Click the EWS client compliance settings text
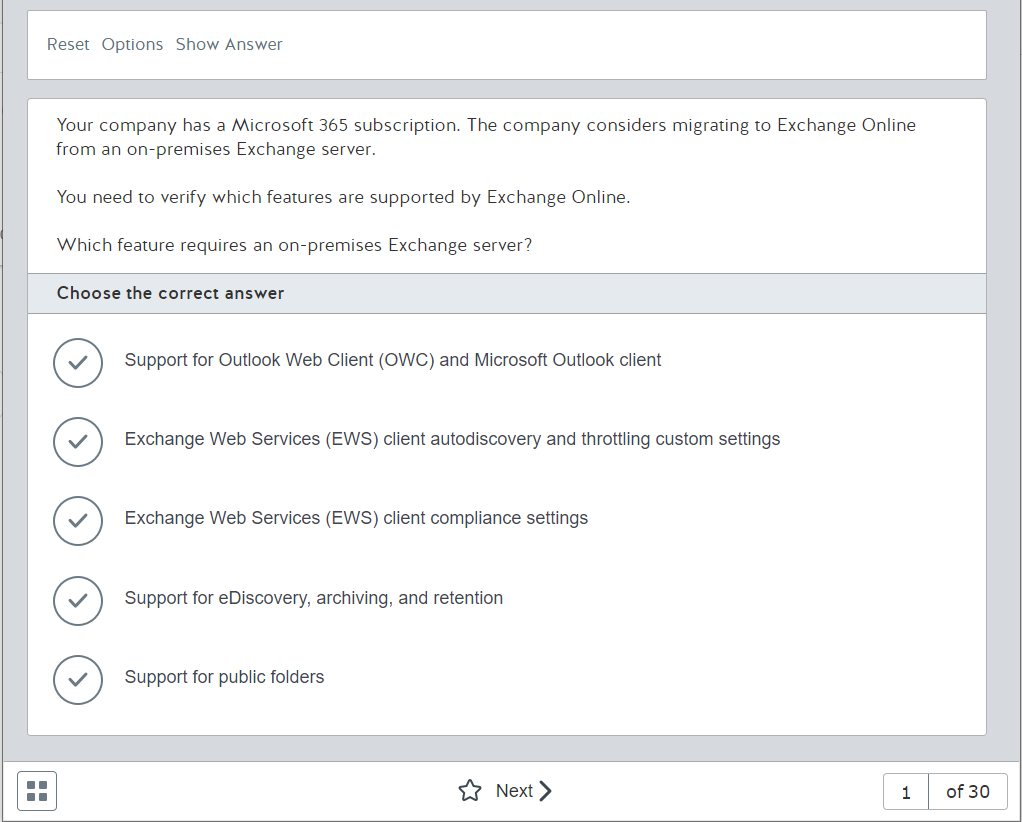 (356, 518)
